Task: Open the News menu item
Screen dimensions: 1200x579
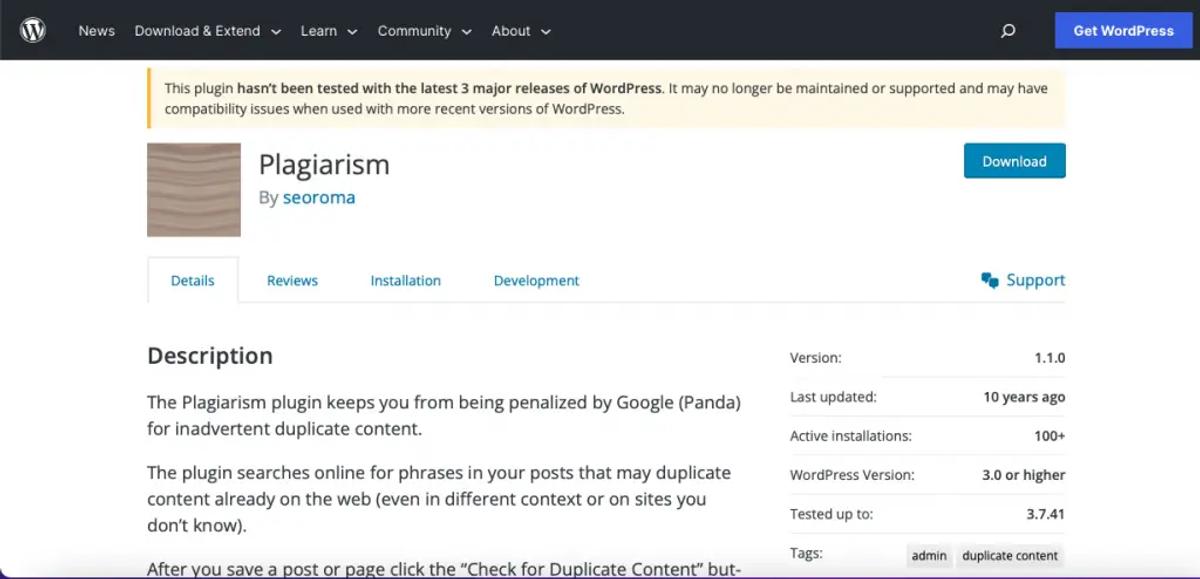Action: 97,31
